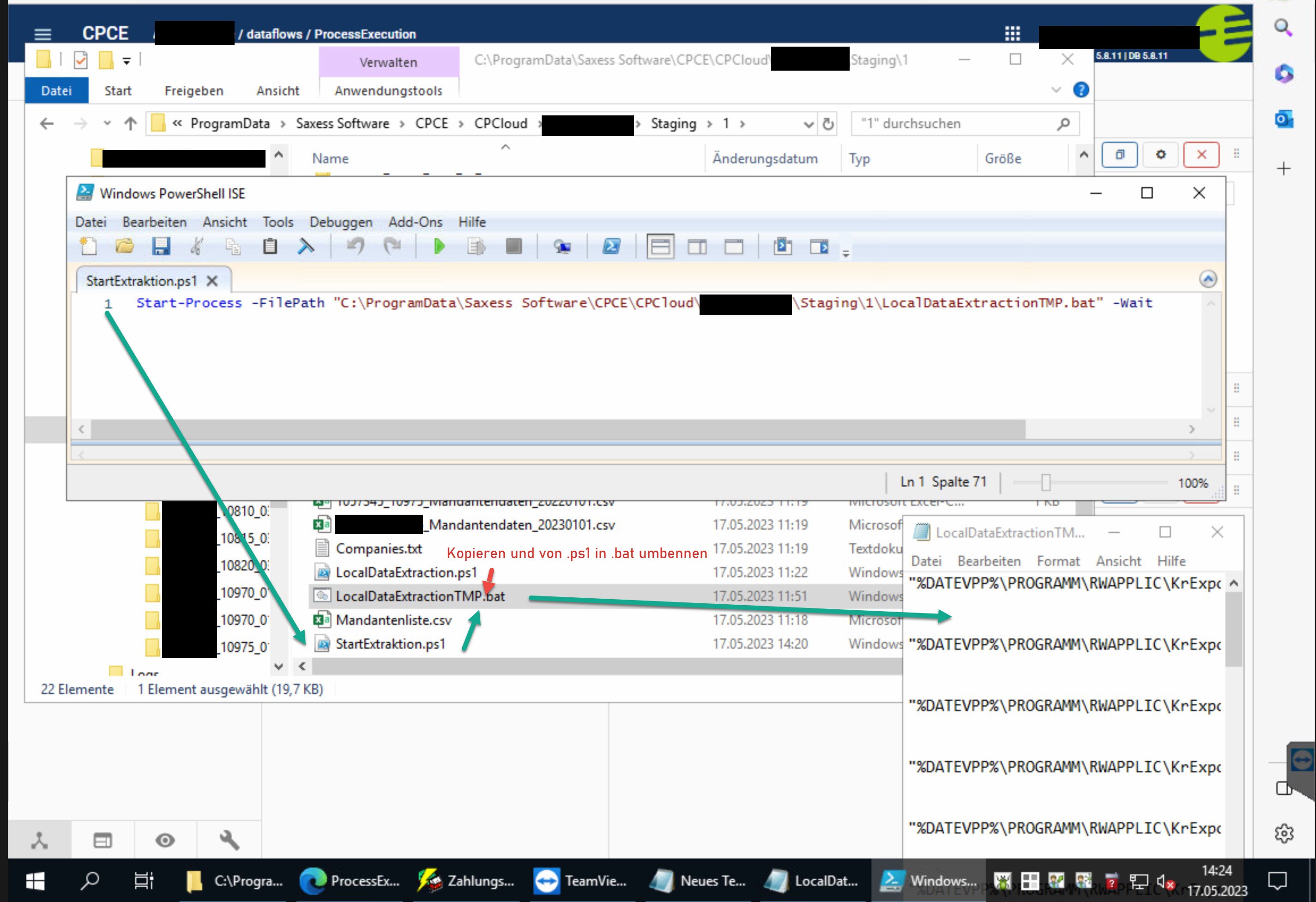Select the StartExtraktion.ps1 file in list
The width and height of the screenshot is (1316, 902).
coord(390,644)
